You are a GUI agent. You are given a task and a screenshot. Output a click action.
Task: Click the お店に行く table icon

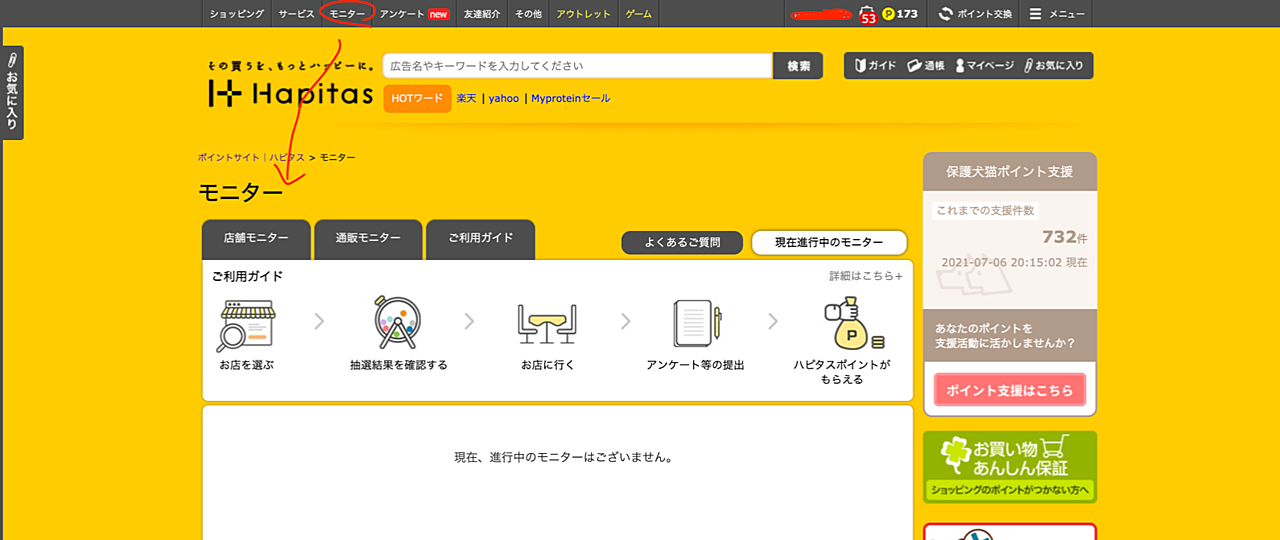pyautogui.click(x=547, y=323)
